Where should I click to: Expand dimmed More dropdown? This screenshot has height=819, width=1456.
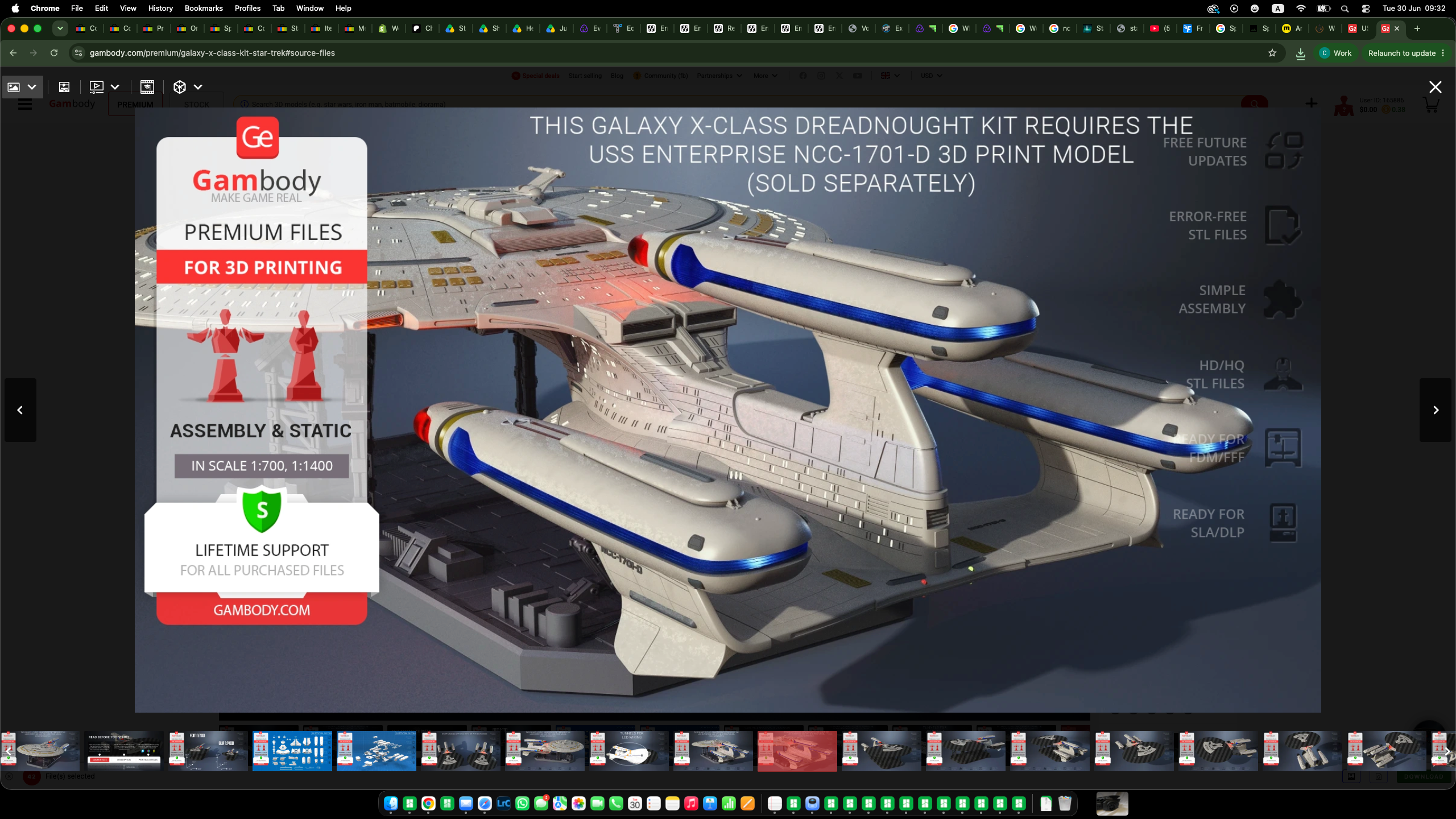click(x=765, y=76)
